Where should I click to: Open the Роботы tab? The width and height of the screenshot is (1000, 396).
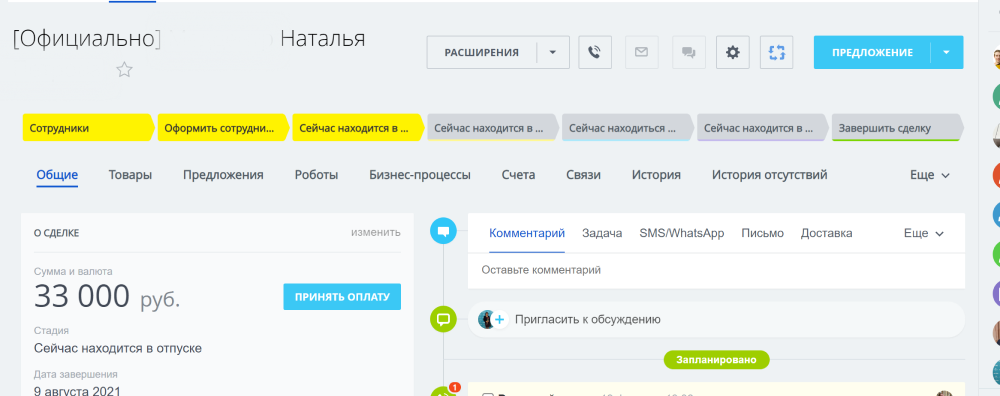316,175
